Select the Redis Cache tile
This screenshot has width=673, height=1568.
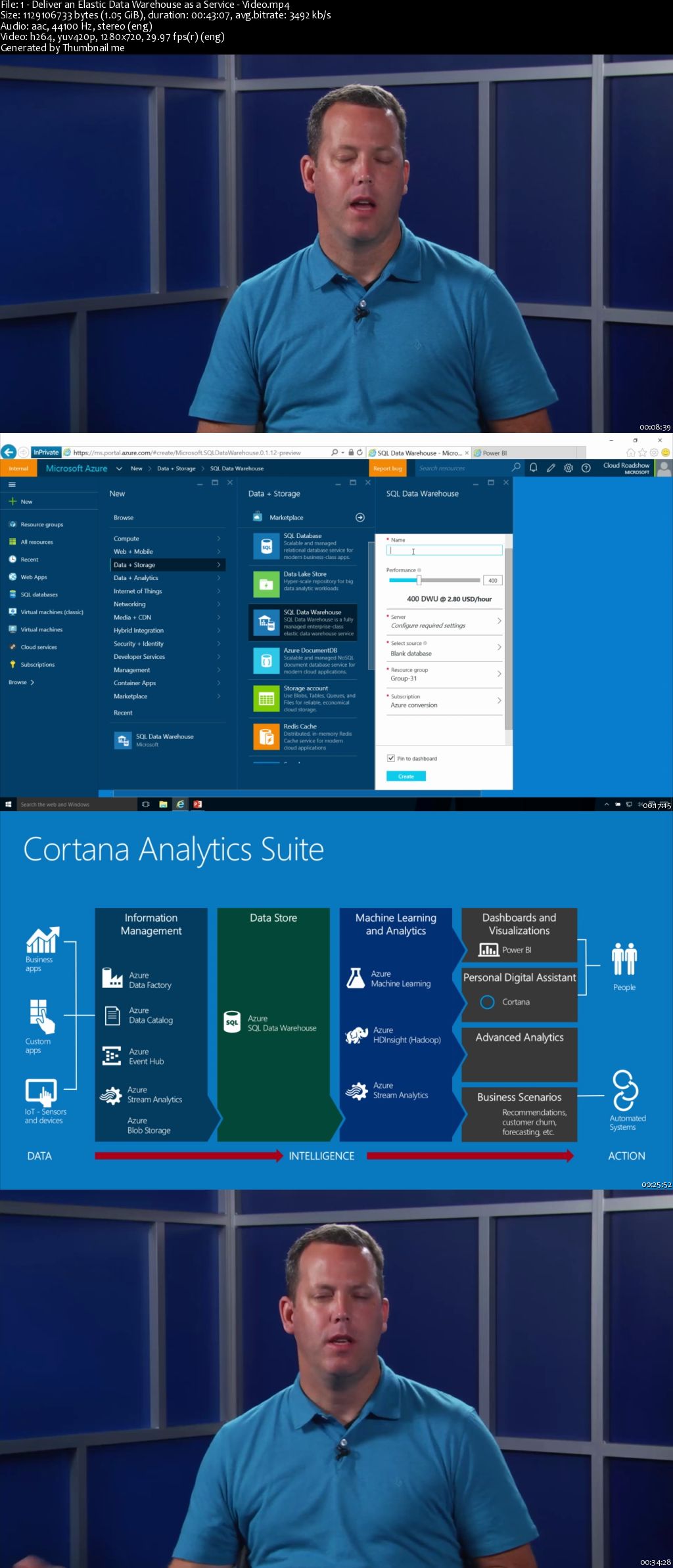[303, 737]
